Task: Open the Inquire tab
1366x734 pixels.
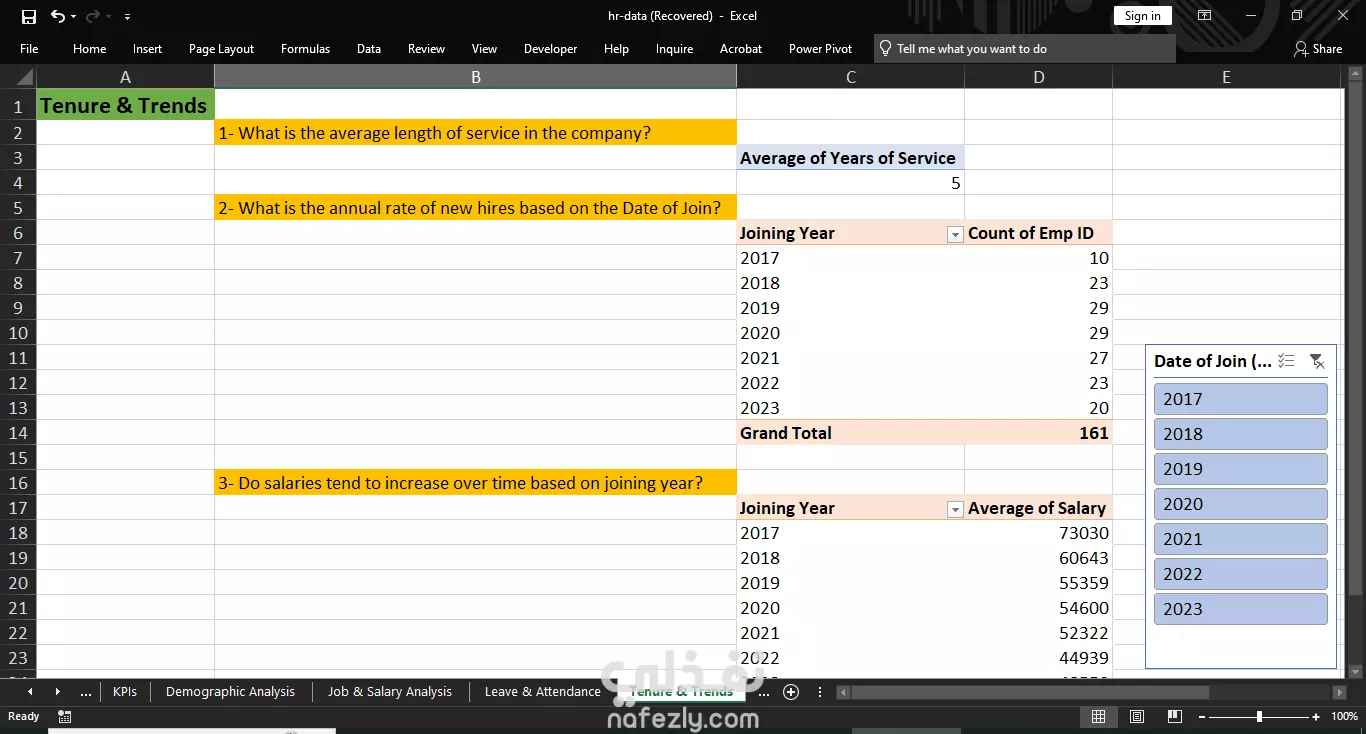Action: [674, 48]
